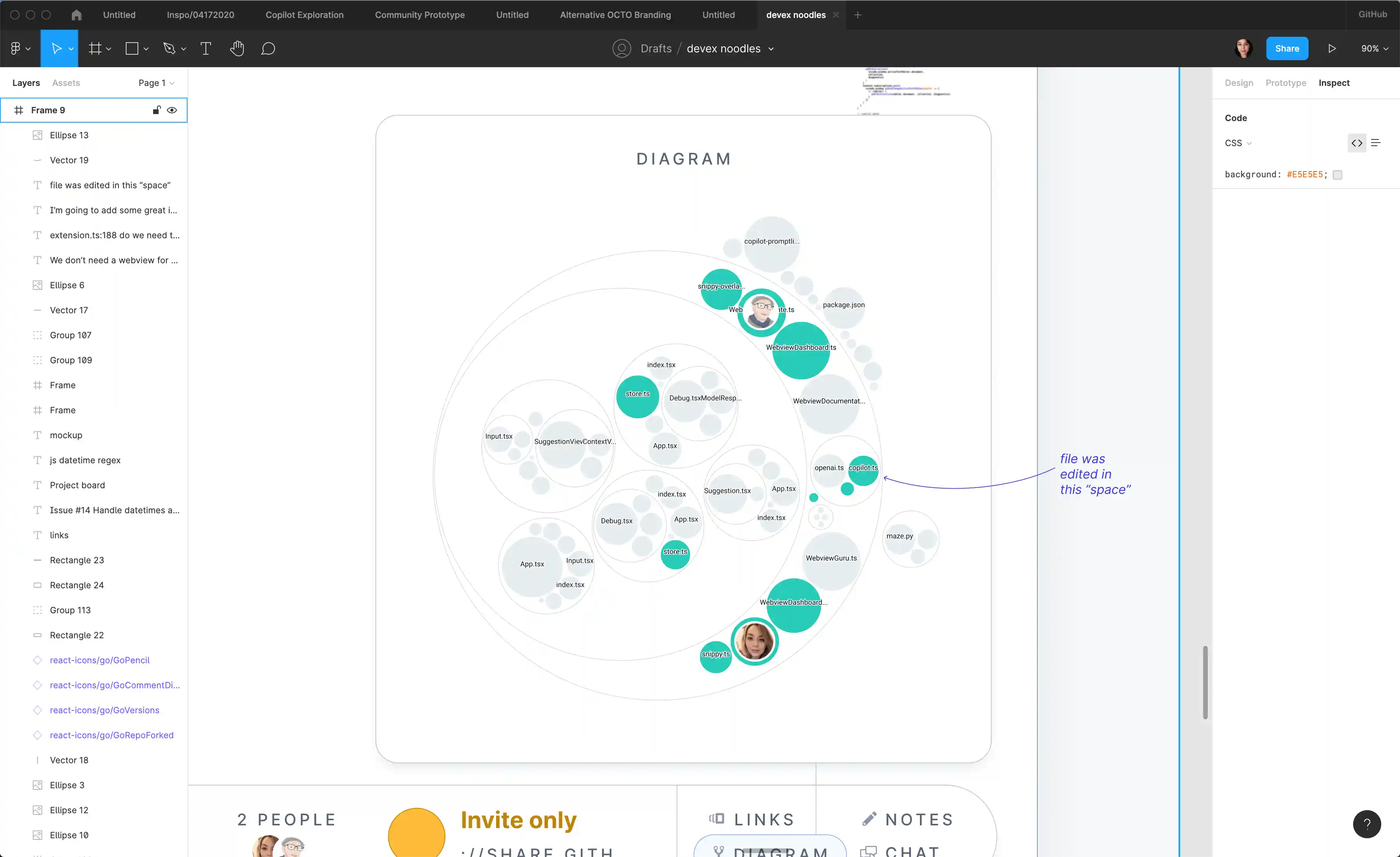
Task: Open the Figma main menu icon
Action: pyautogui.click(x=16, y=48)
